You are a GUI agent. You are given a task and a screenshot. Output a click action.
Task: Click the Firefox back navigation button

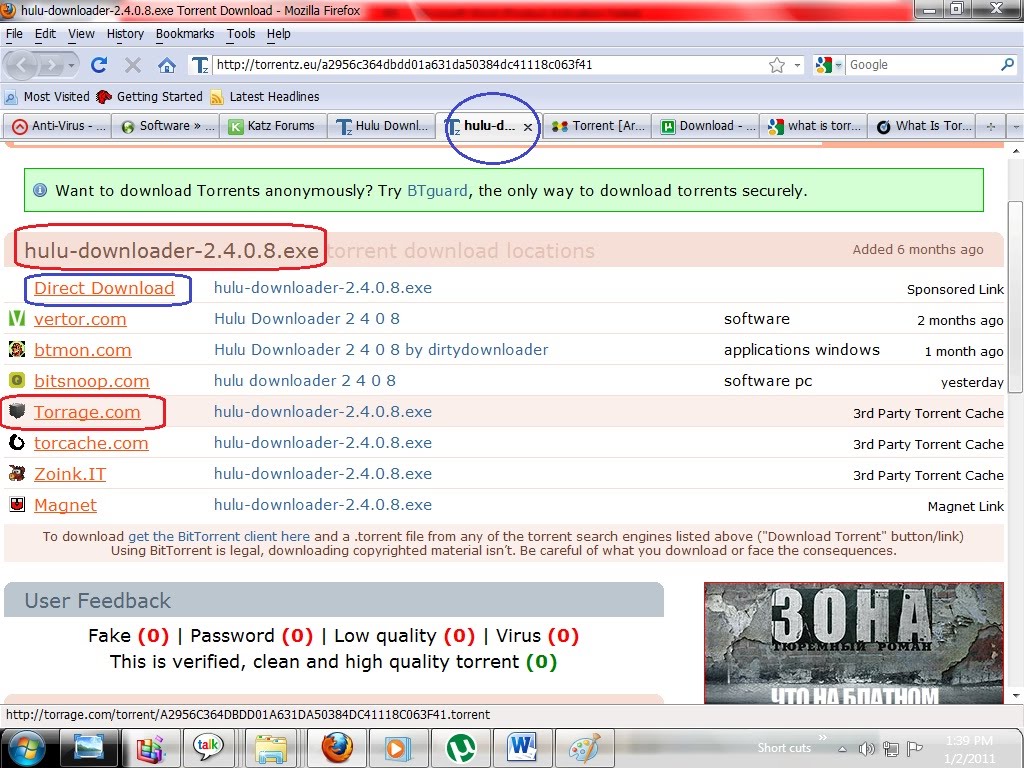[x=23, y=65]
